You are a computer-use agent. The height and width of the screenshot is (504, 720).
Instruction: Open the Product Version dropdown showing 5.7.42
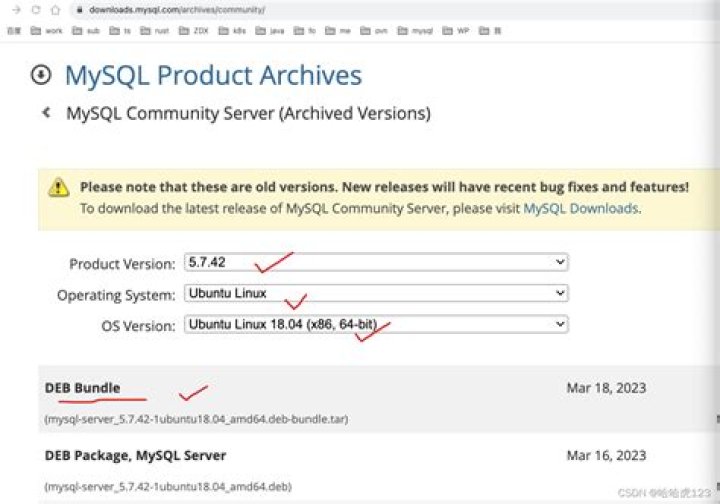[376, 262]
